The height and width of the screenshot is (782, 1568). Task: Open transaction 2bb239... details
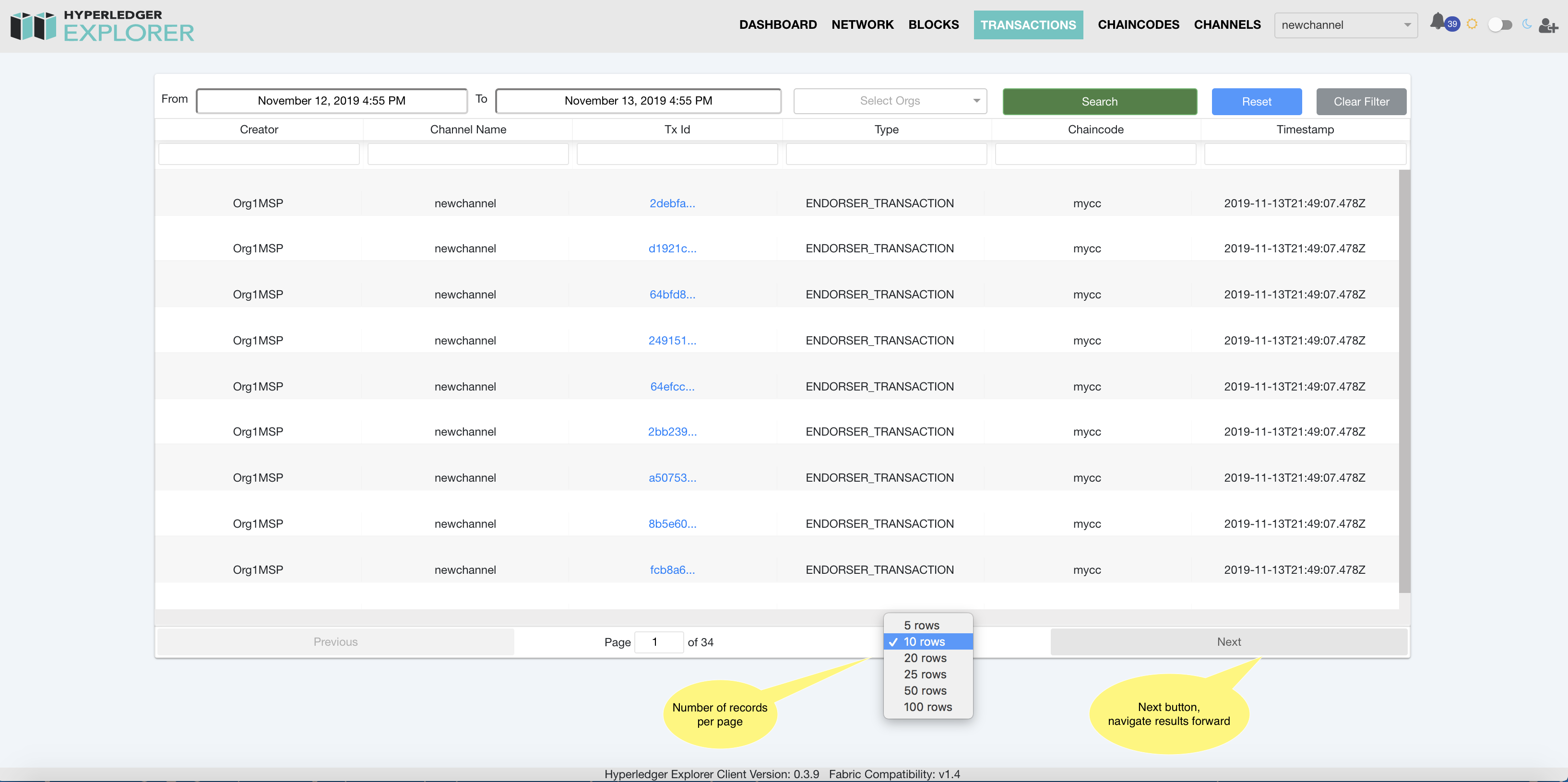[672, 431]
